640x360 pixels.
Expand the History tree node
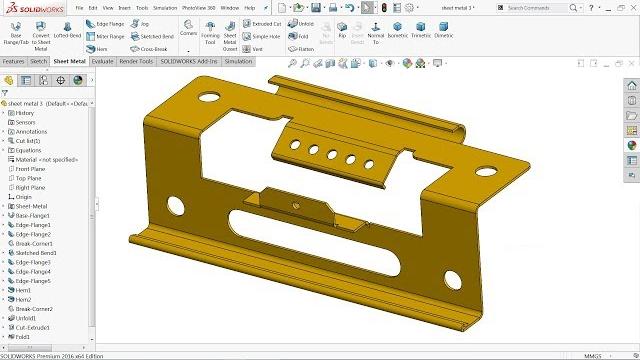pos(3,113)
